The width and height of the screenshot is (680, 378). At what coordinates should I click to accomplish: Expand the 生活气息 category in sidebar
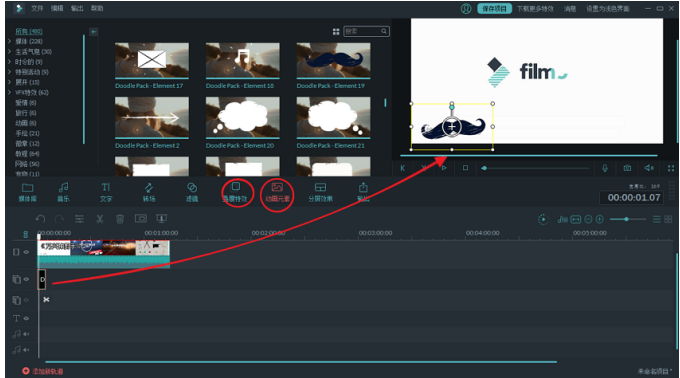pos(10,52)
